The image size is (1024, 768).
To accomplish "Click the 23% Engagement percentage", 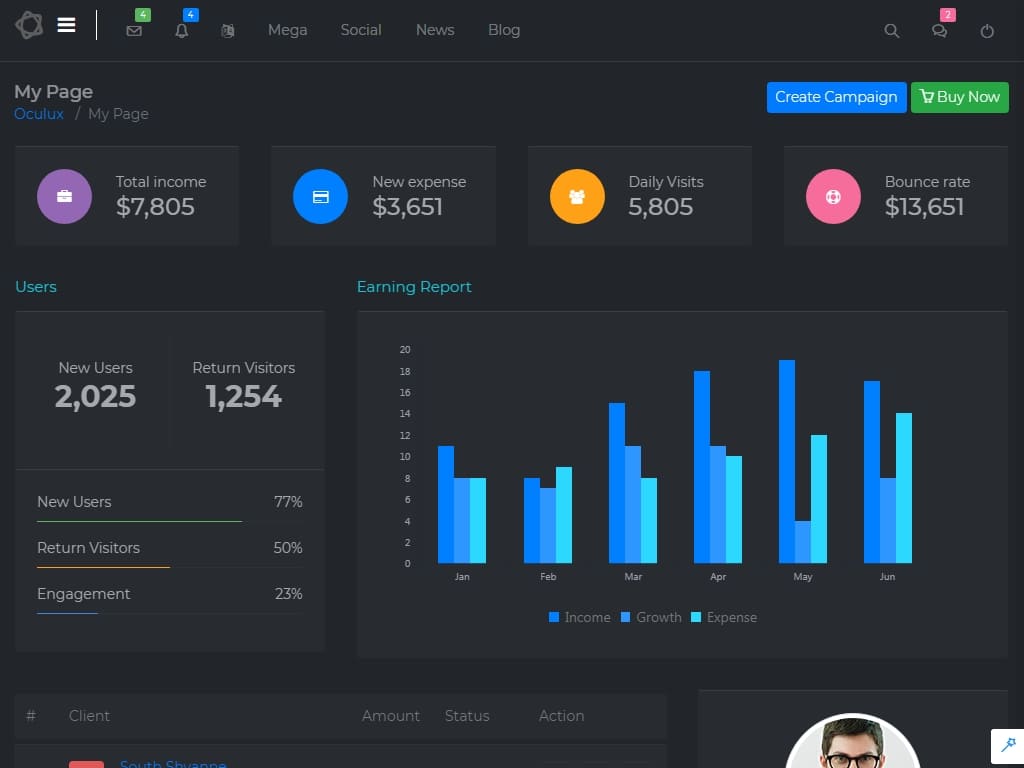I will 288,594.
